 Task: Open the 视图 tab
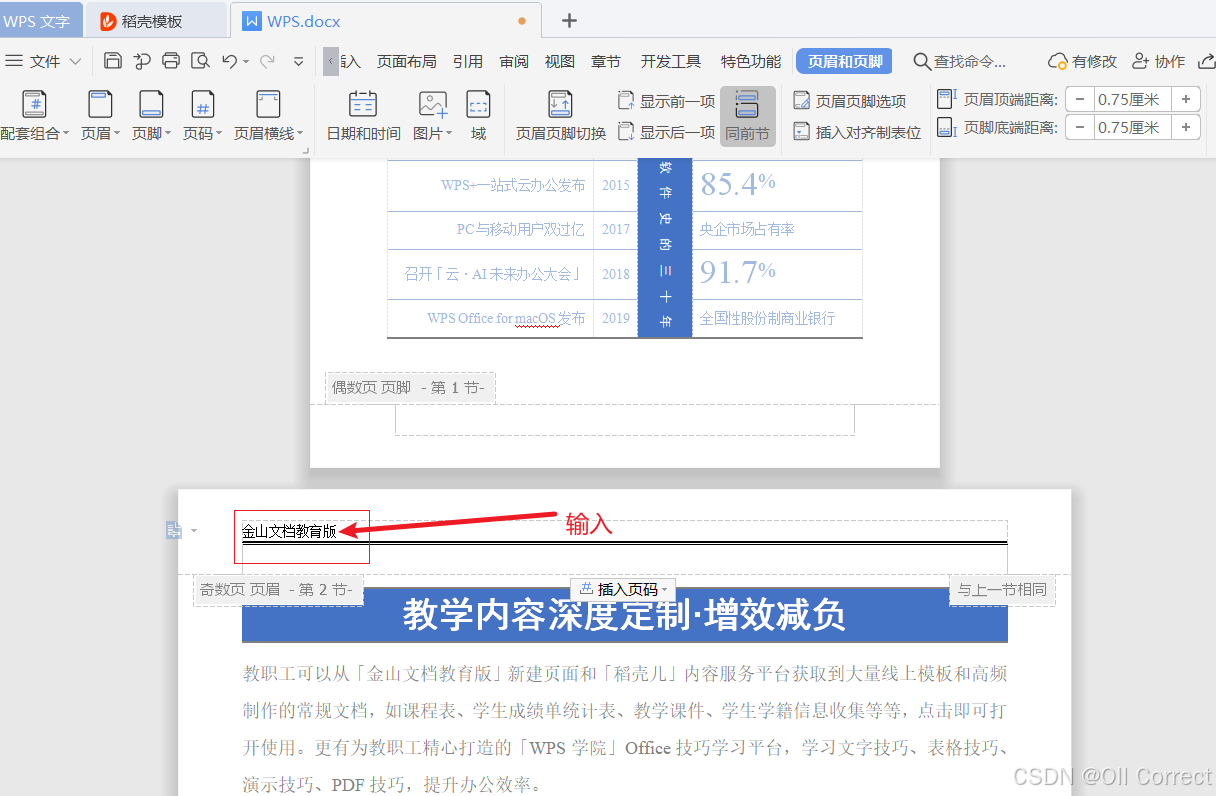tap(560, 61)
